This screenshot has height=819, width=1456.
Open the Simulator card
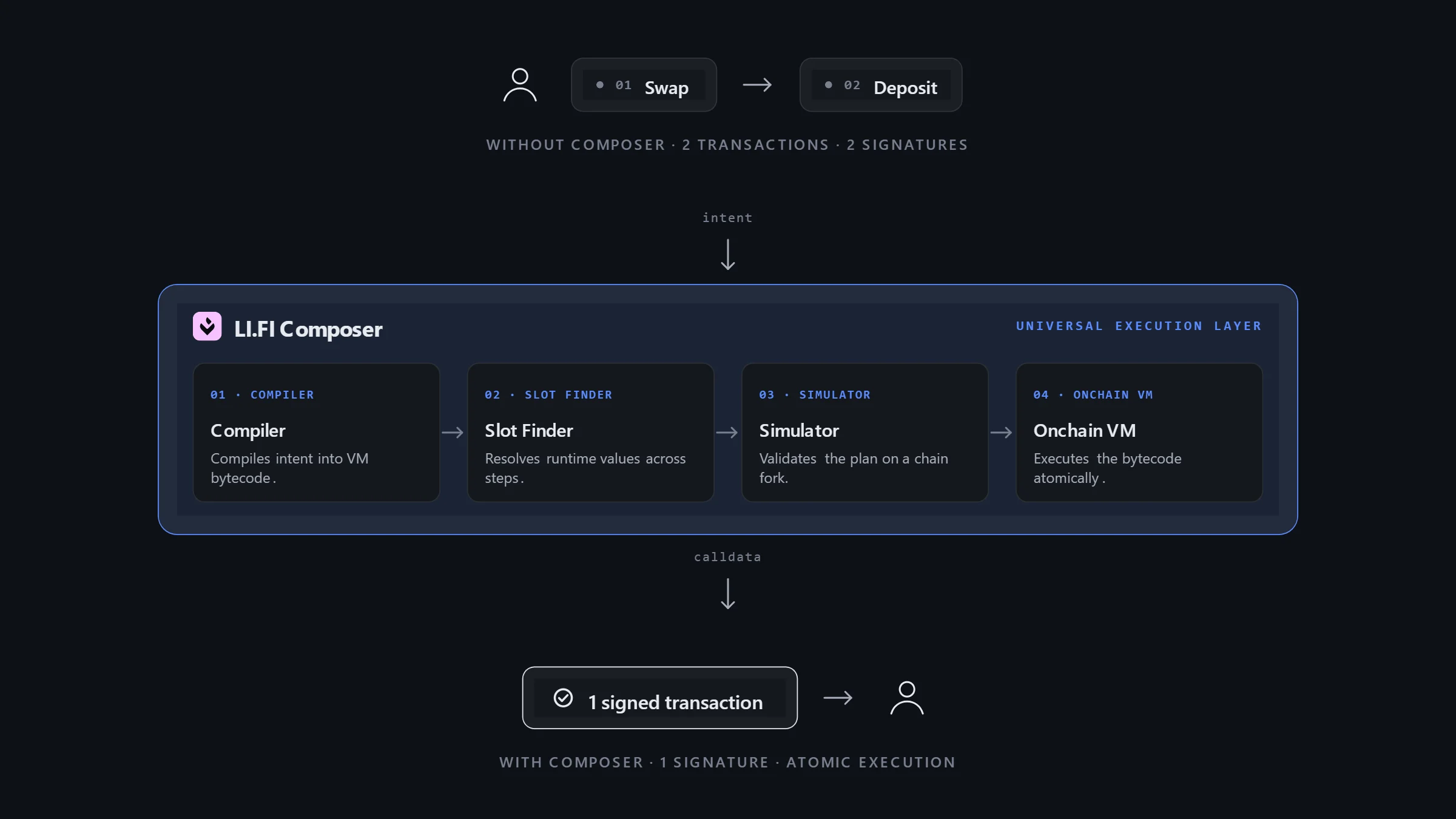(x=865, y=433)
